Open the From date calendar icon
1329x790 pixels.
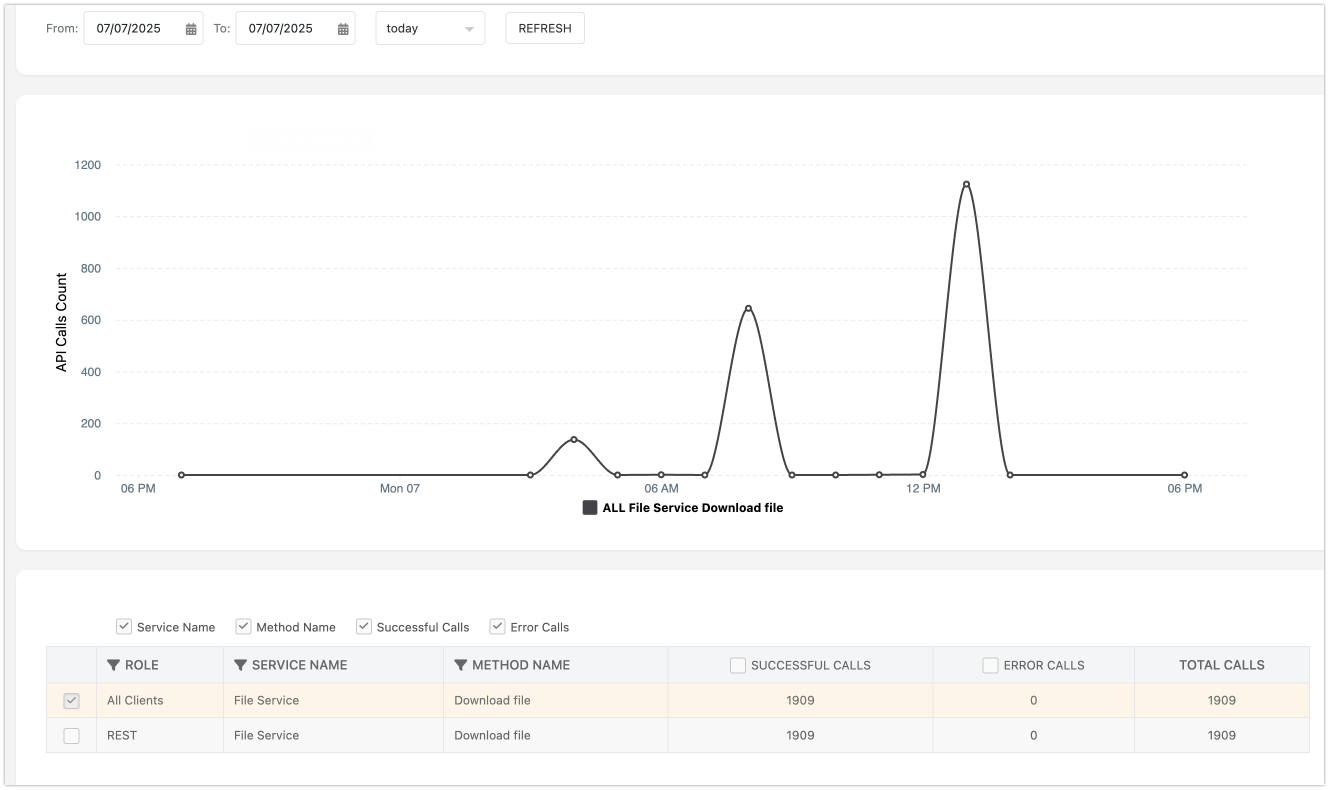coord(191,29)
